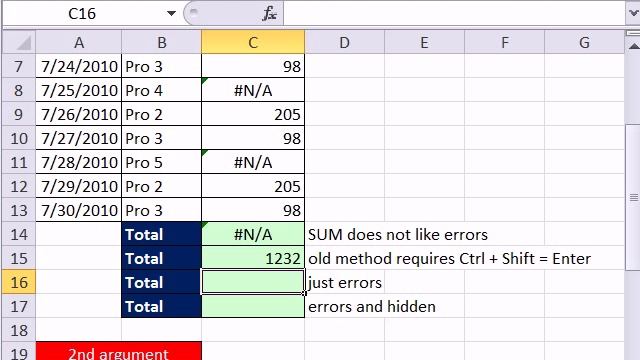Screen dimensions: 640x360
Task: Click the horizontal split box above the scrollbar
Action: point(633,33)
